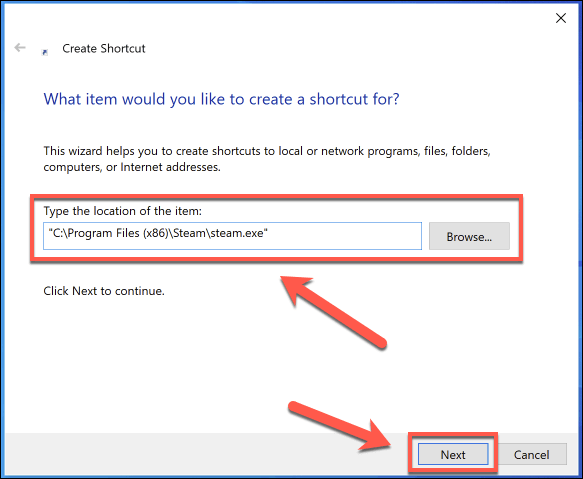Cancel the Create Shortcut wizard
The image size is (583, 479).
(x=531, y=454)
